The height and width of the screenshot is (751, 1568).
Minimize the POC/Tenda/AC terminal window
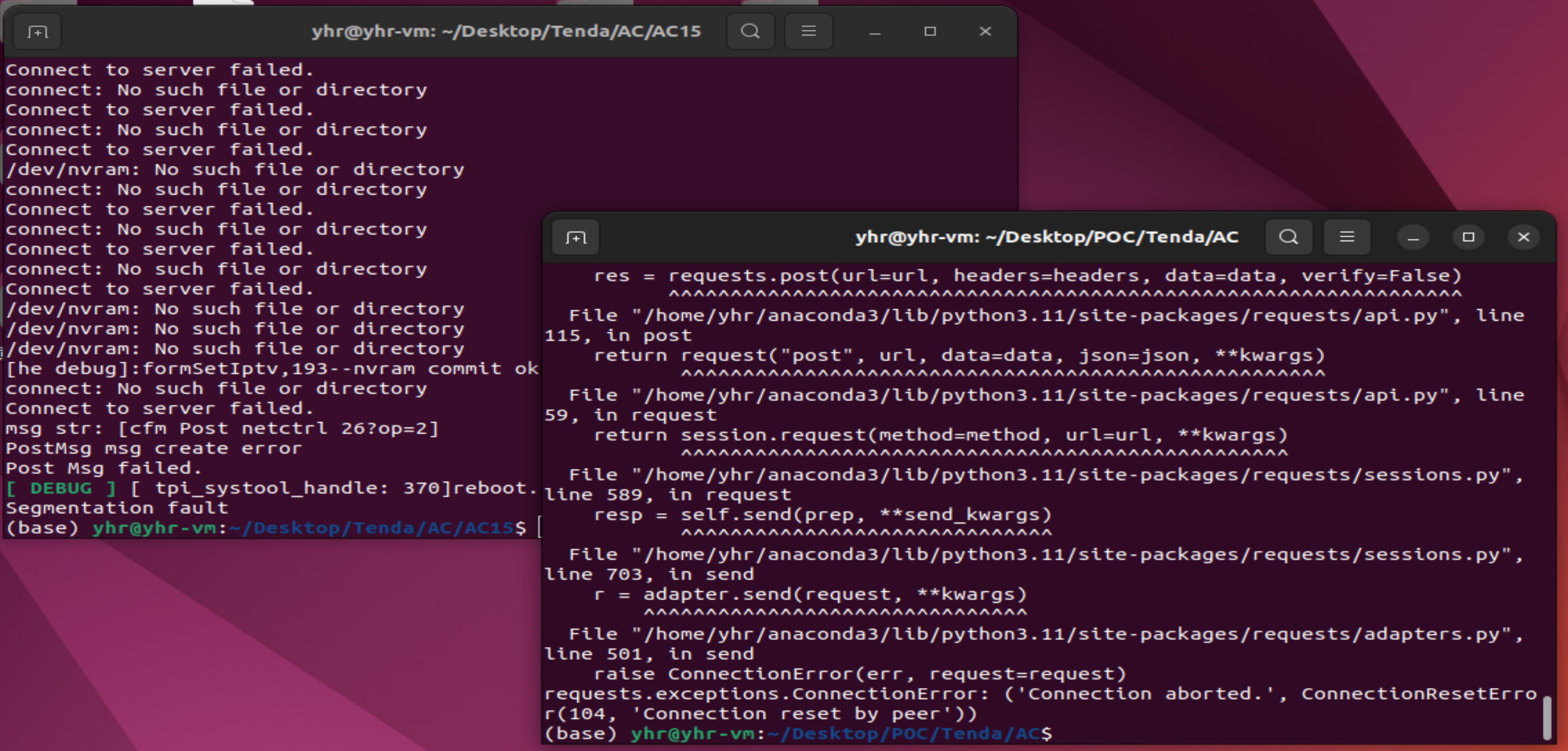(x=1413, y=237)
